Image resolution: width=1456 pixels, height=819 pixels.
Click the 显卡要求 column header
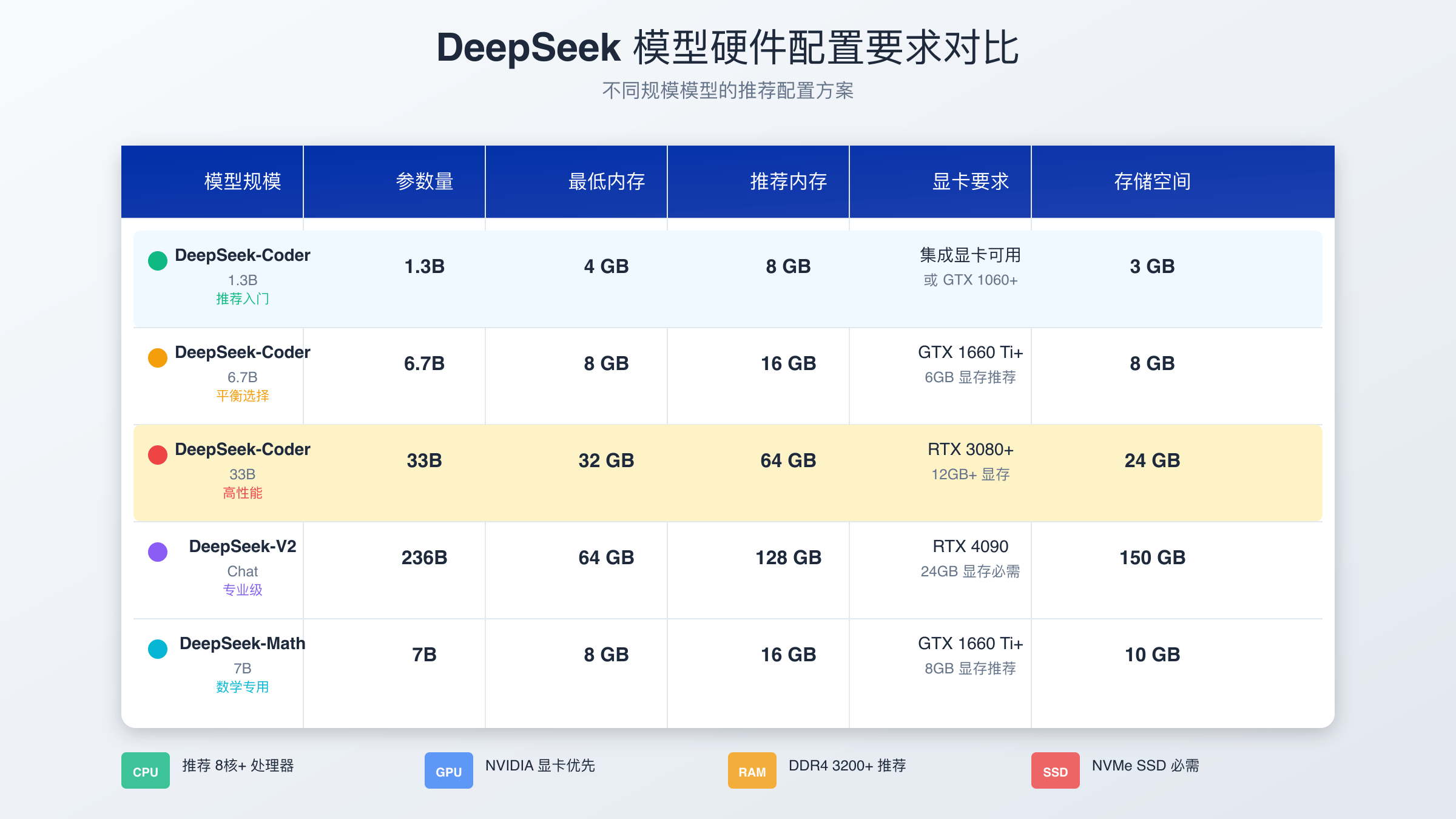pyautogui.click(x=971, y=181)
